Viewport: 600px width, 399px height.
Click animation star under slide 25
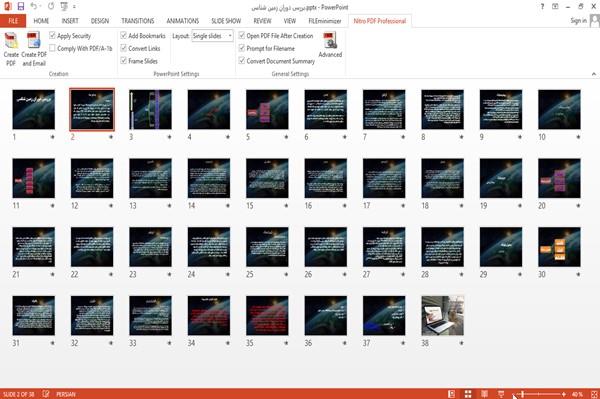point(286,274)
